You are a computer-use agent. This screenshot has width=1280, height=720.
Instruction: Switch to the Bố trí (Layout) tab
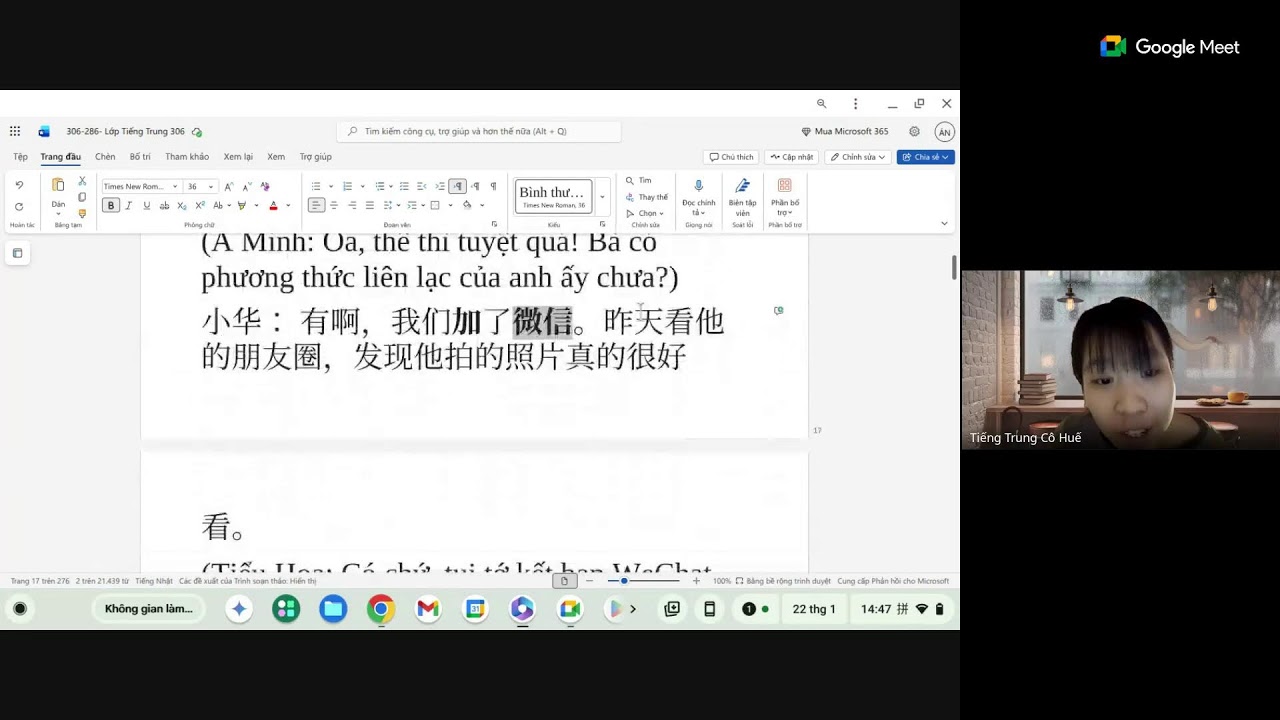pyautogui.click(x=140, y=157)
